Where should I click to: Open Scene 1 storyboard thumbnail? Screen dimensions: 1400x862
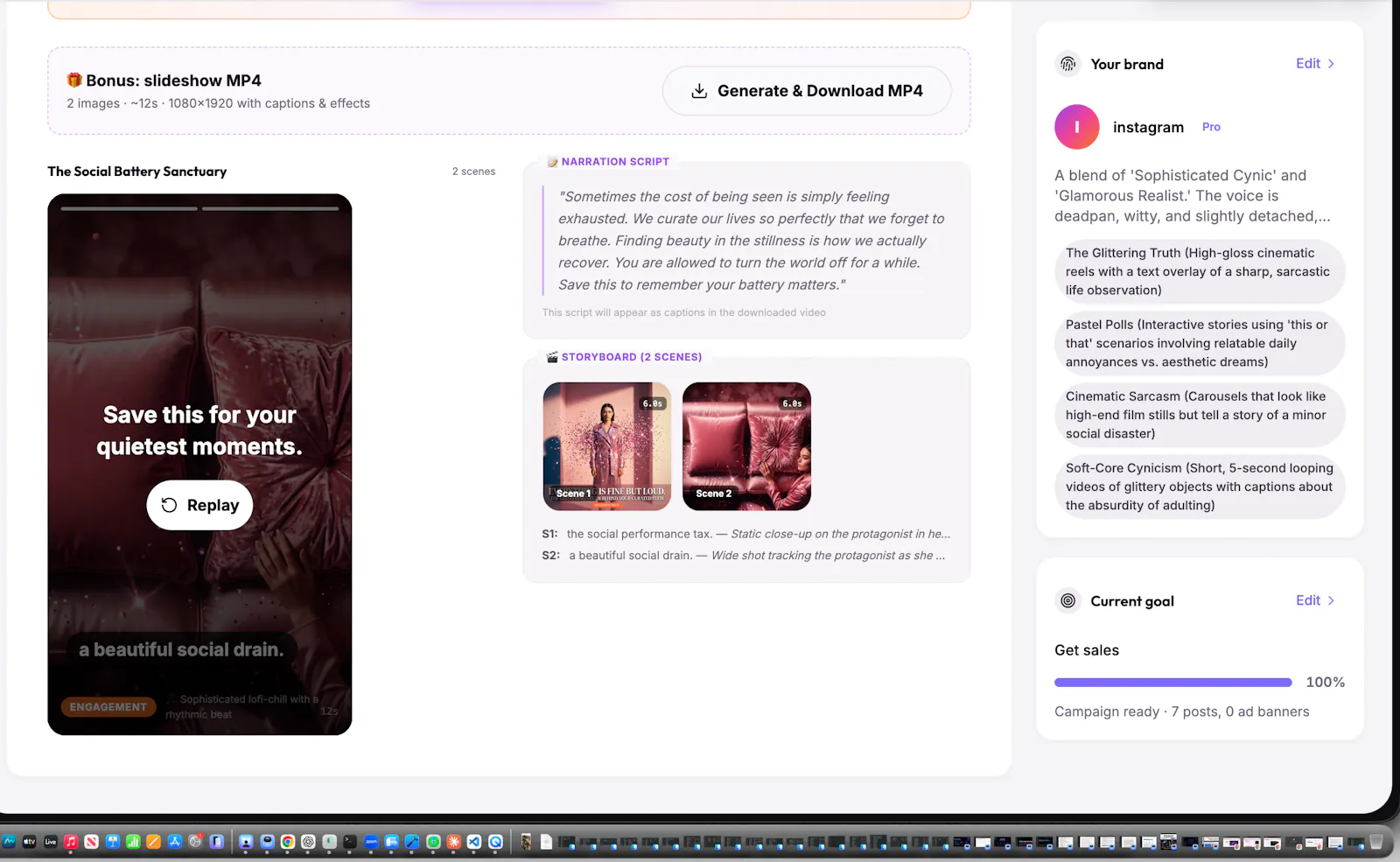(x=607, y=446)
